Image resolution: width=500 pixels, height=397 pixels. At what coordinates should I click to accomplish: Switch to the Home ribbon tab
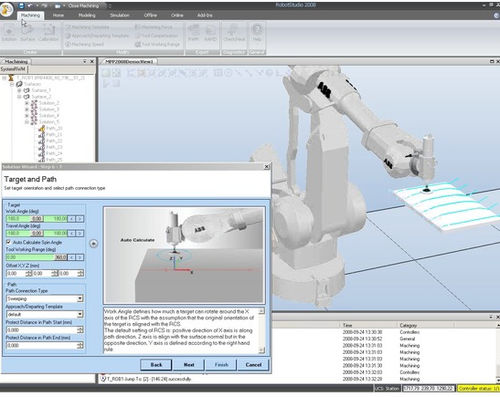(x=58, y=15)
